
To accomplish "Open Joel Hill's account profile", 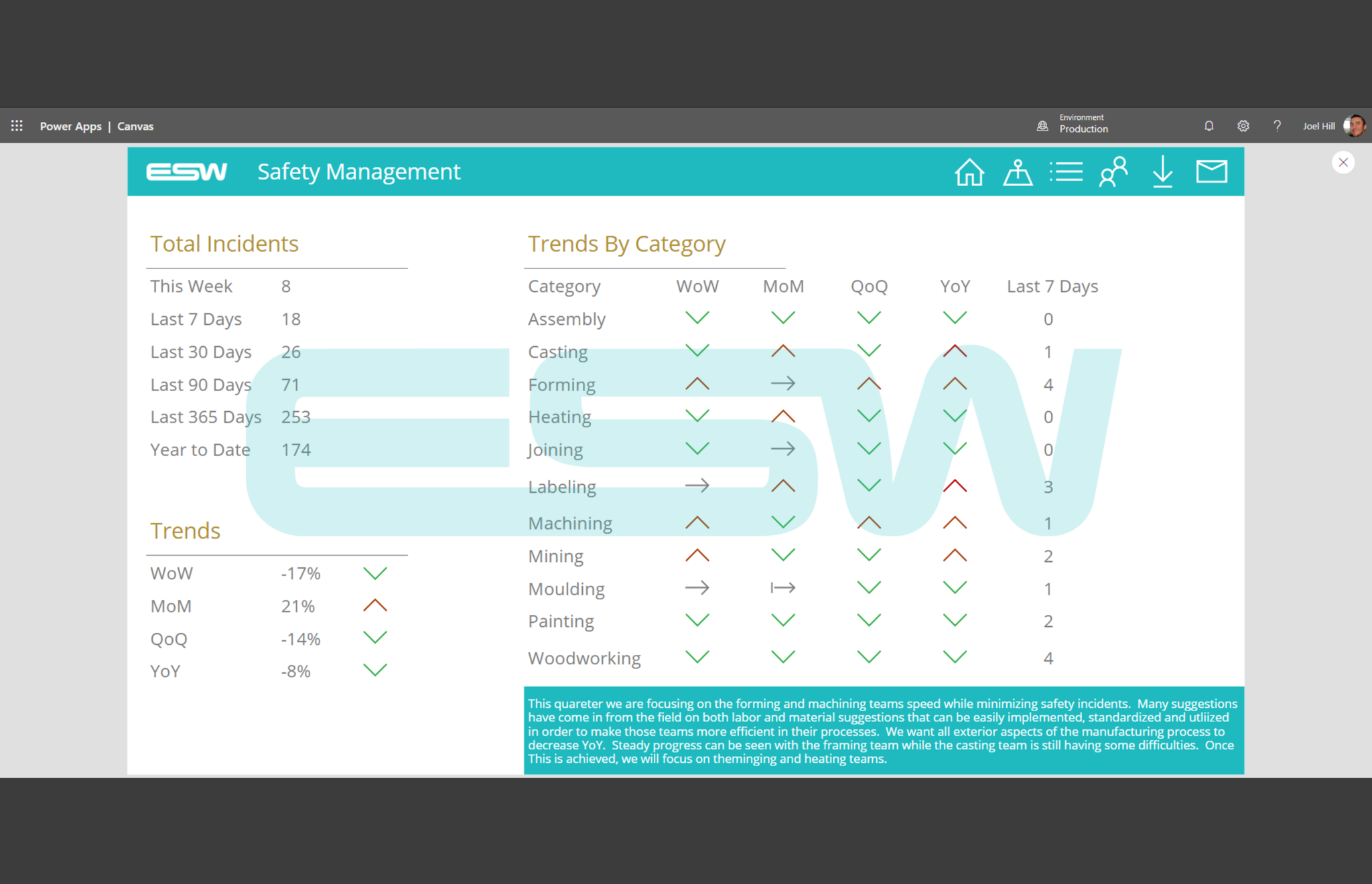I will (x=1333, y=126).
